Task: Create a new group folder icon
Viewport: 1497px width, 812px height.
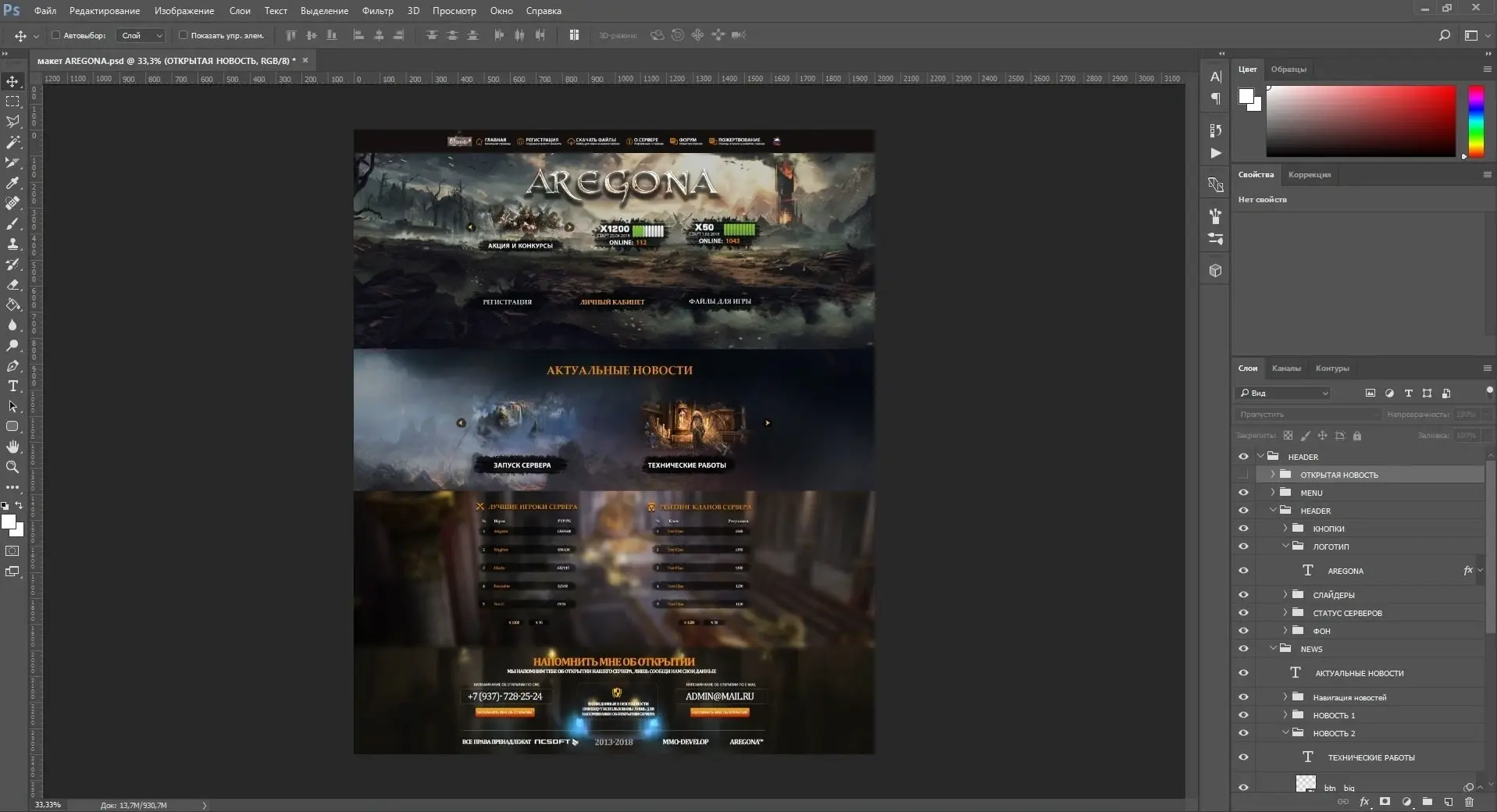Action: click(x=1427, y=802)
